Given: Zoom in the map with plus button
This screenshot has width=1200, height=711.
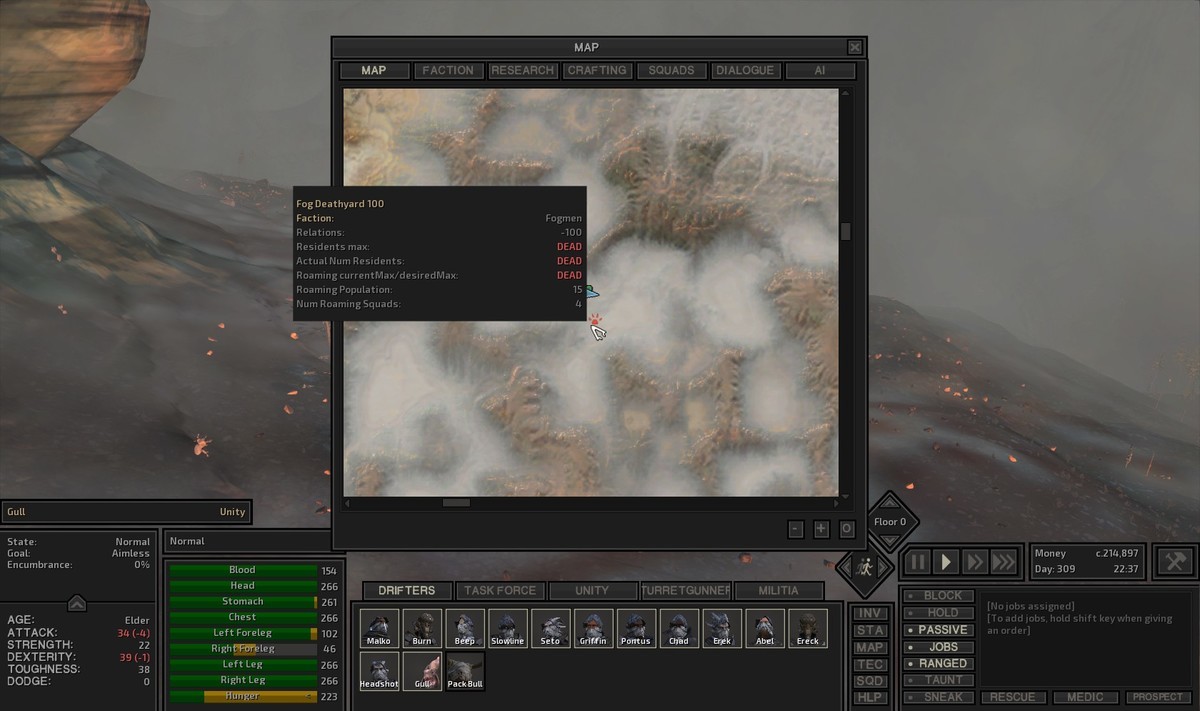Looking at the screenshot, I should [822, 529].
